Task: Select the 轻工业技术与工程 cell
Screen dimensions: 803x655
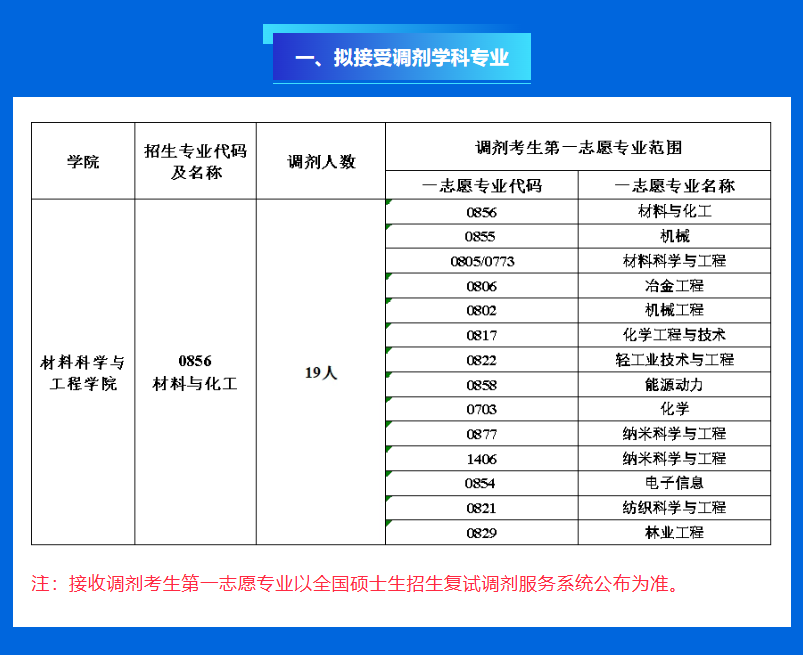Action: click(x=674, y=360)
